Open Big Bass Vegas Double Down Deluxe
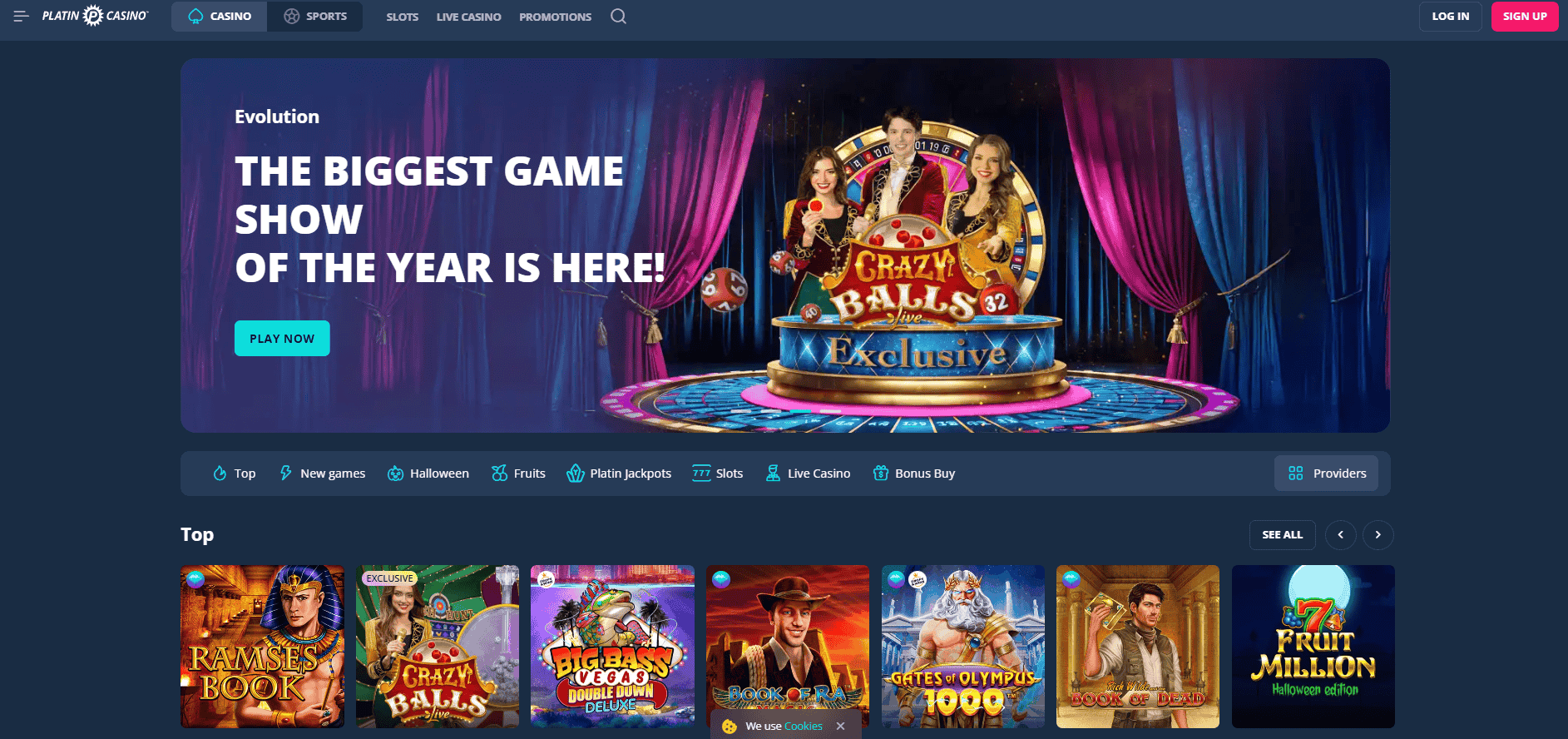1568x739 pixels. click(x=612, y=647)
